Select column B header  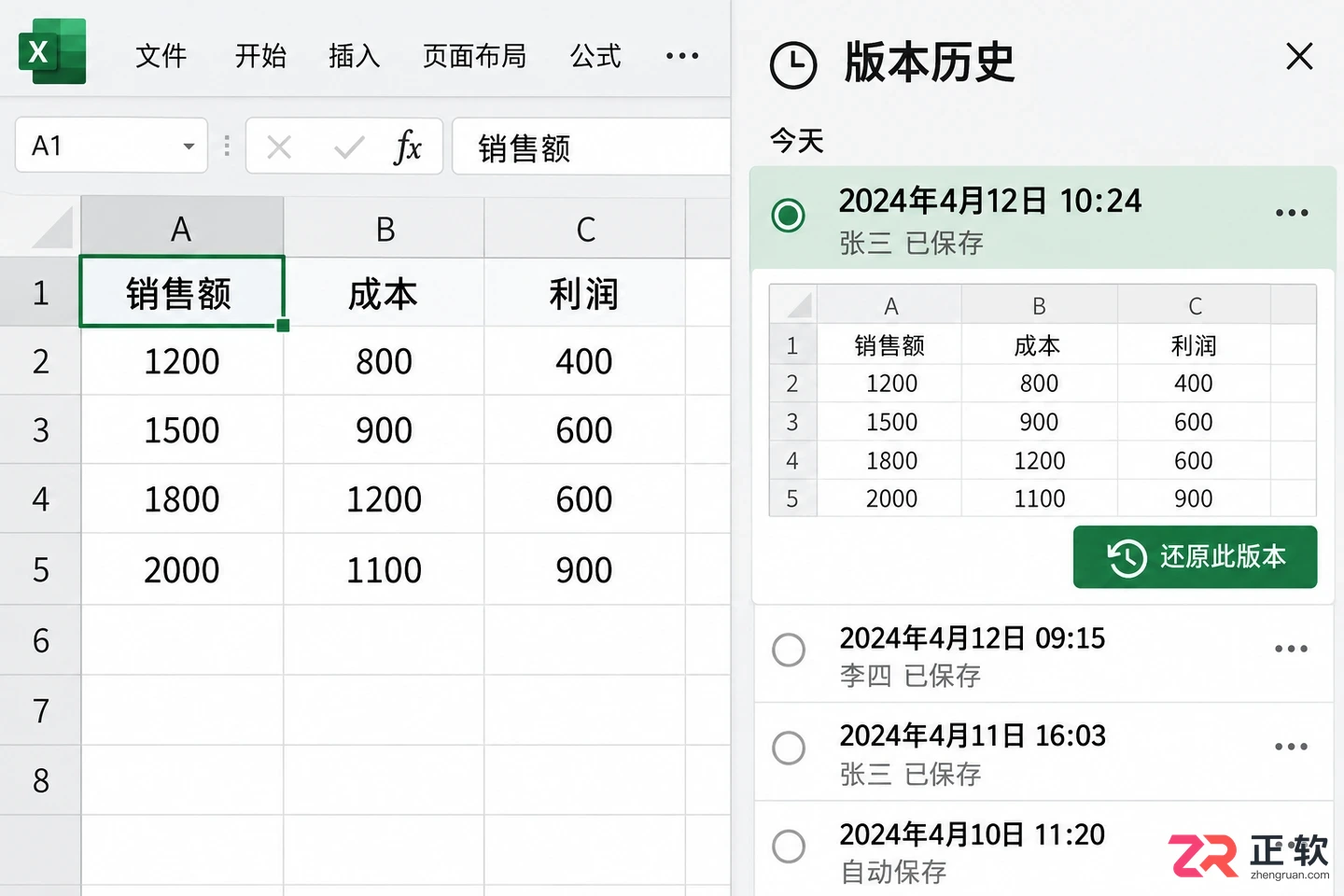point(385,228)
